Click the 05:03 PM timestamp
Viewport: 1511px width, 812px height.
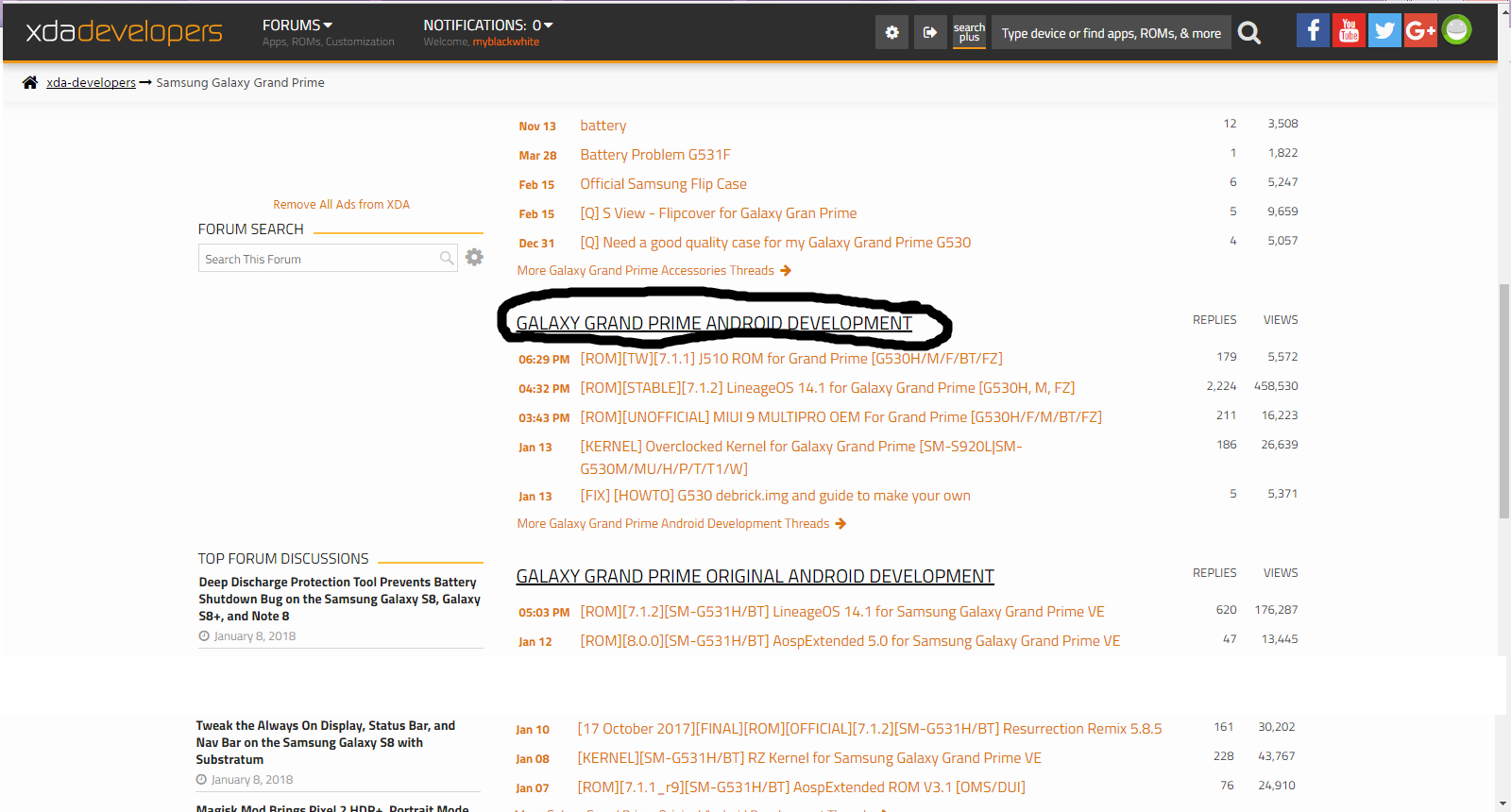pos(544,613)
